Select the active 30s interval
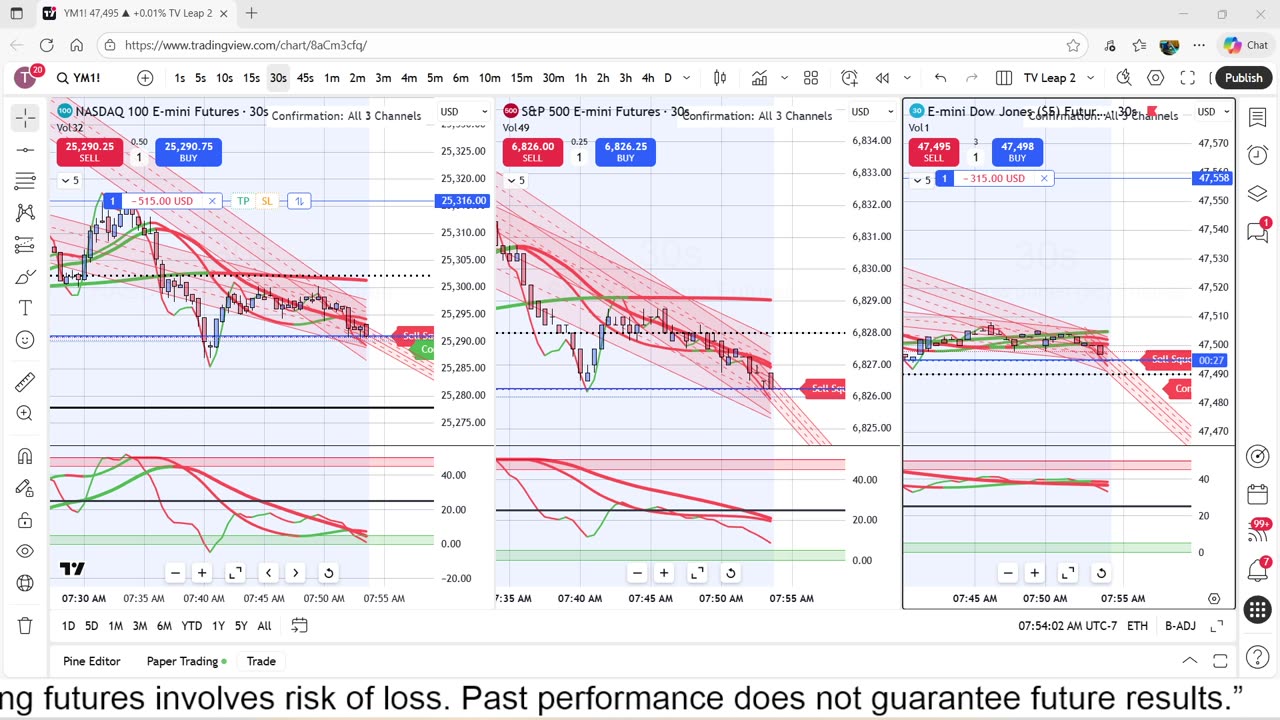The height and width of the screenshot is (720, 1280). click(278, 78)
